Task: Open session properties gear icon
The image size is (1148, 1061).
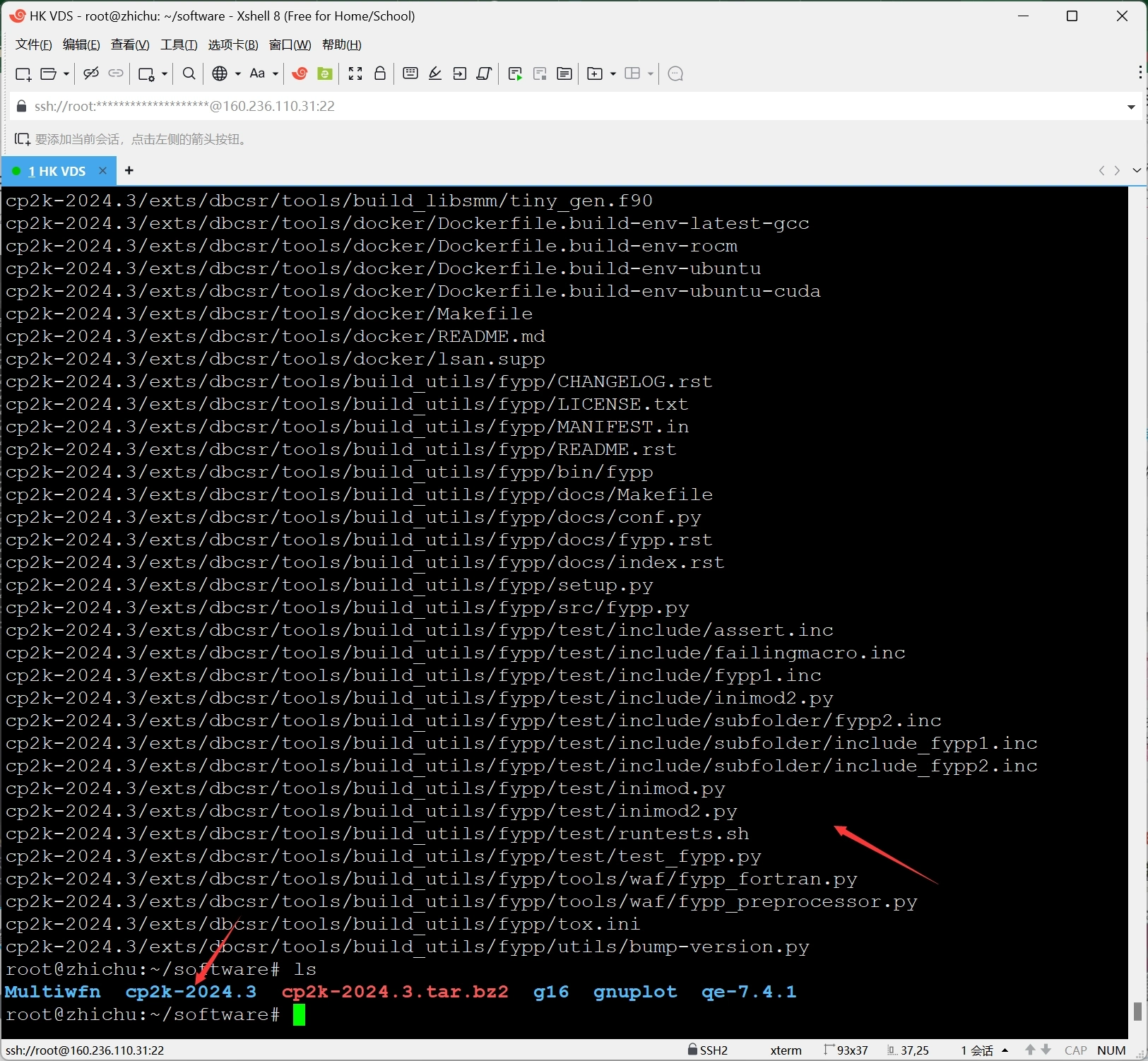Action: pyautogui.click(x=146, y=73)
